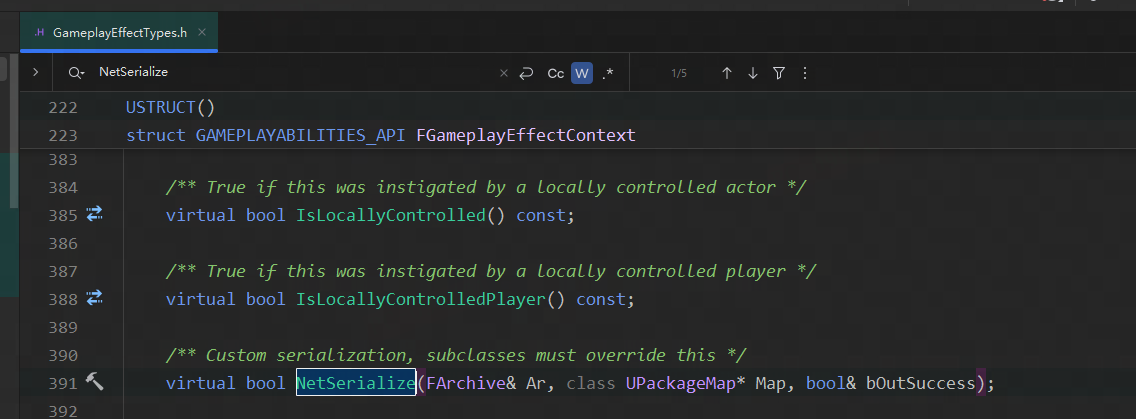Image resolution: width=1136 pixels, height=419 pixels.
Task: Click FArchive type in NetSerialize signature
Action: 465,383
